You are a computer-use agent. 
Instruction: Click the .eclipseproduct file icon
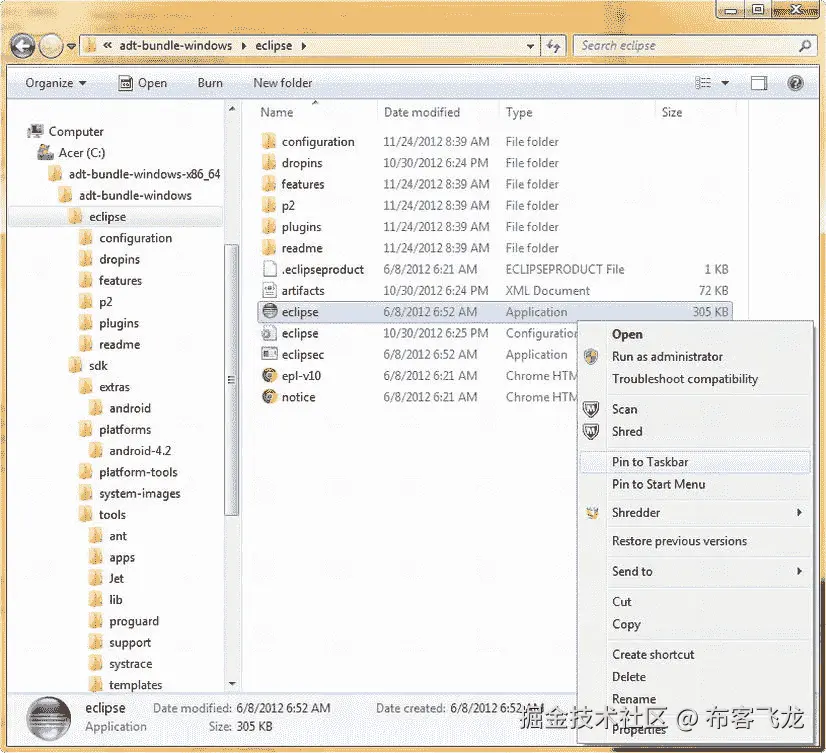[x=269, y=269]
